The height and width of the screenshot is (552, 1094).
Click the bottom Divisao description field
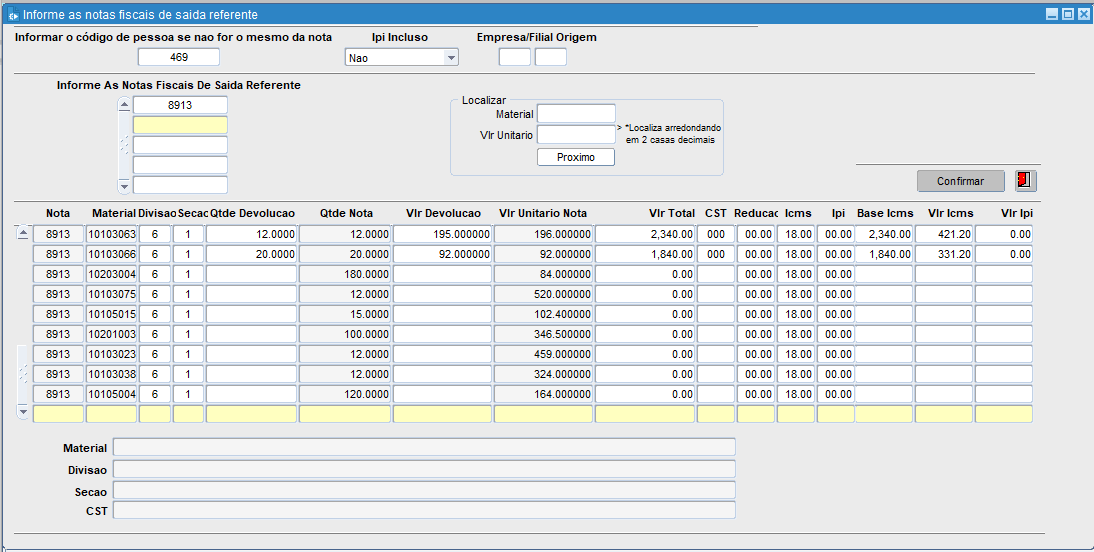[424, 469]
